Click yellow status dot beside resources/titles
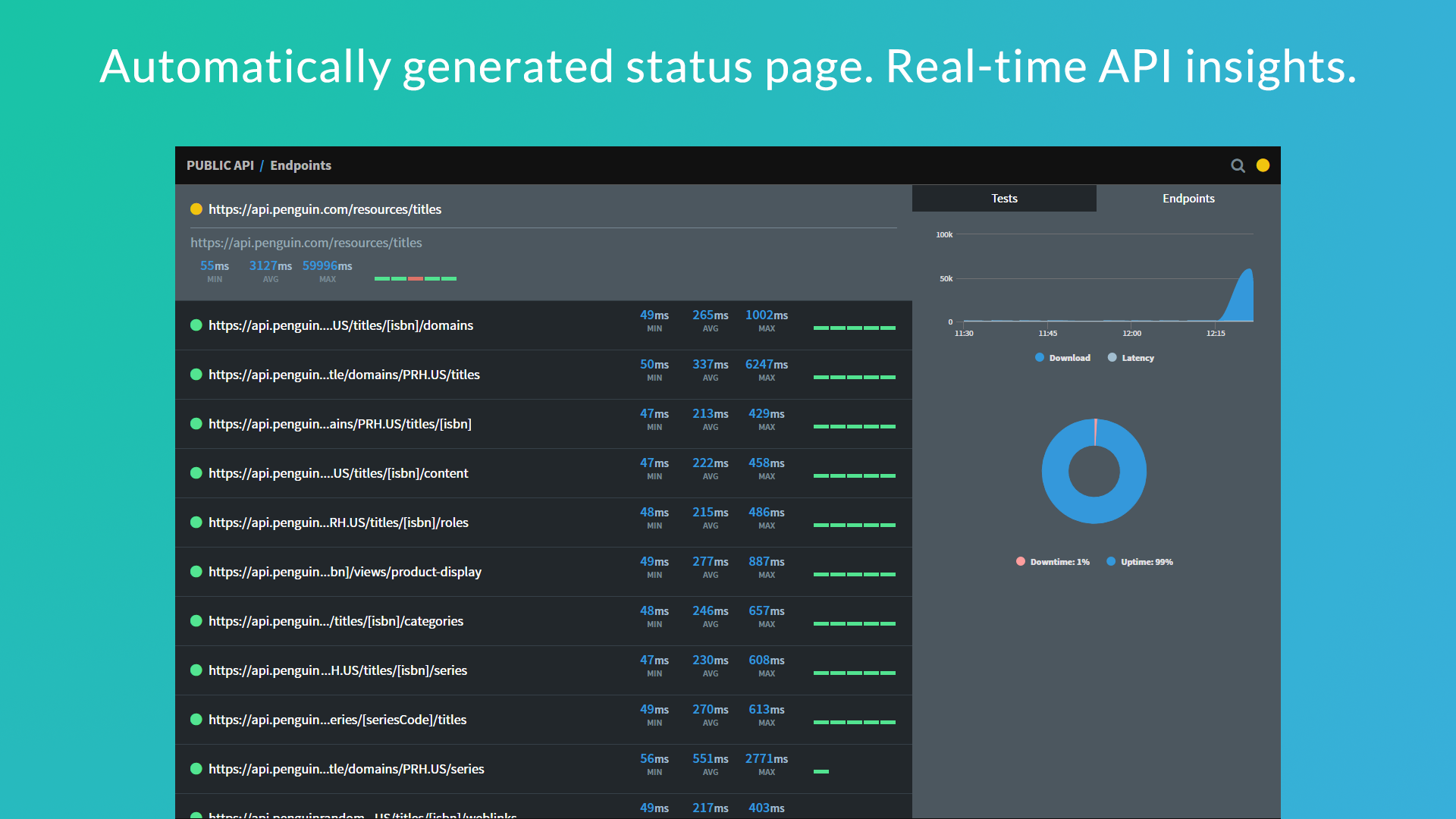The height and width of the screenshot is (819, 1456). tap(196, 209)
